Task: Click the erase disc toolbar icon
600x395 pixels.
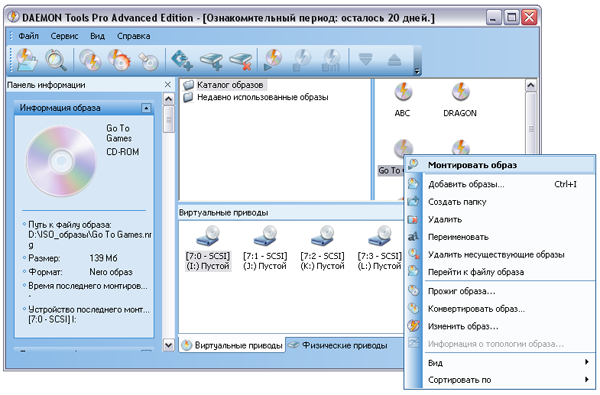Action: point(148,60)
